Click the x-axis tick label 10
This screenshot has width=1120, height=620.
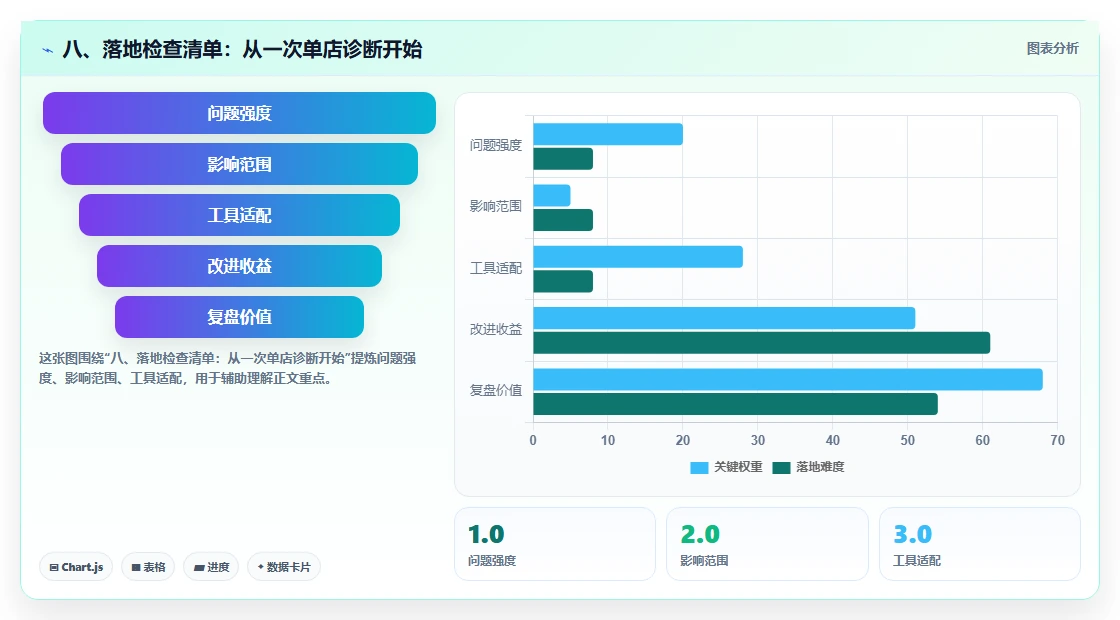608,441
